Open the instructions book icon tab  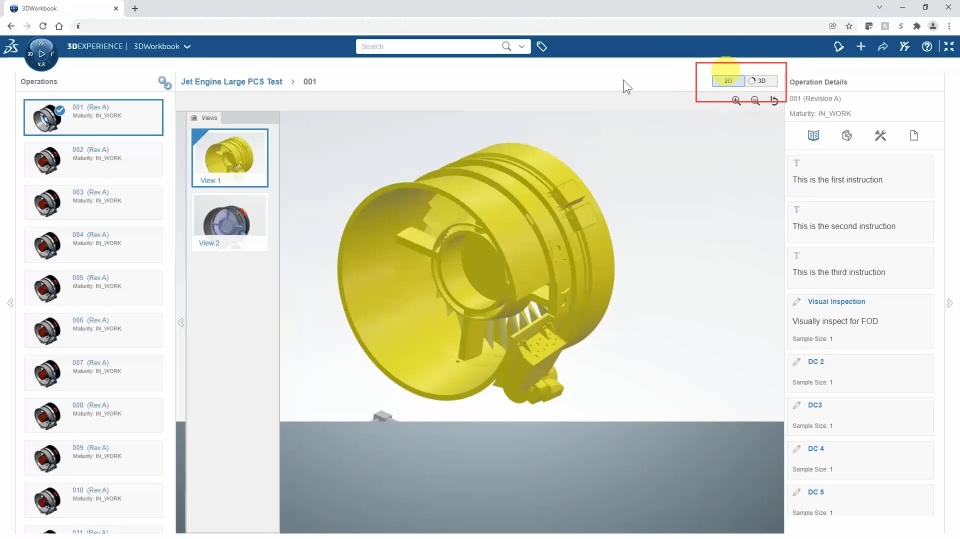coord(813,135)
